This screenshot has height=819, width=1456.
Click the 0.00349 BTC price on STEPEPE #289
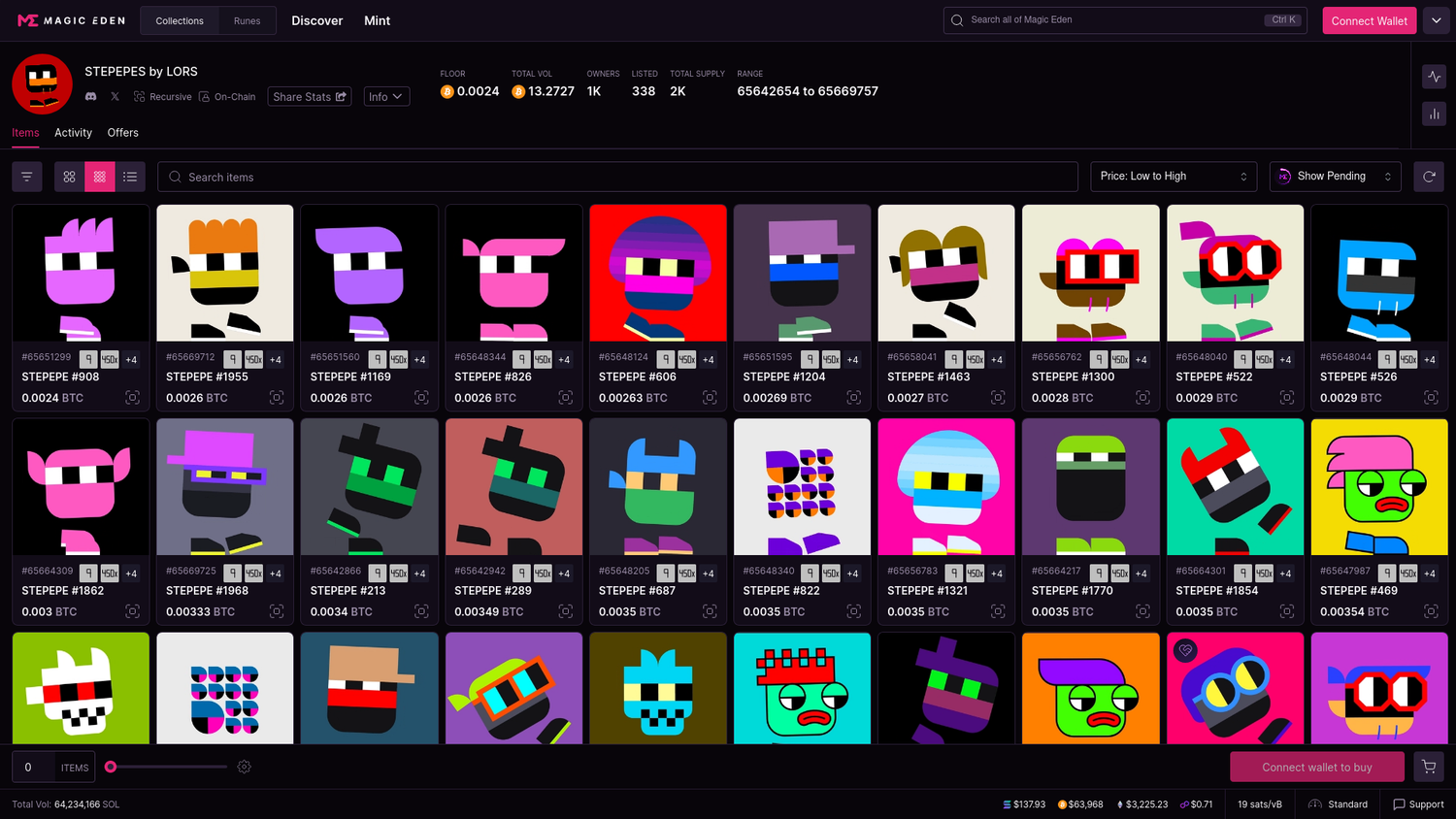click(x=488, y=611)
